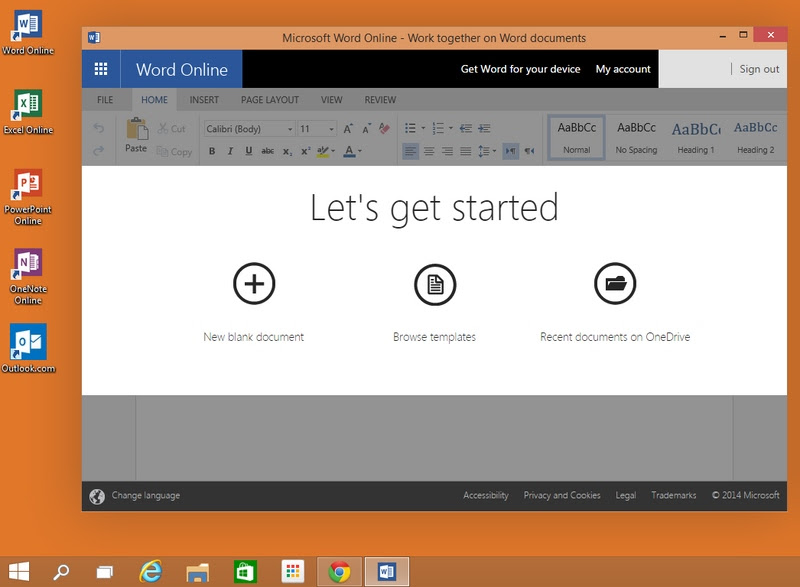Toggle bold formatting
The height and width of the screenshot is (587, 800).
(x=212, y=151)
